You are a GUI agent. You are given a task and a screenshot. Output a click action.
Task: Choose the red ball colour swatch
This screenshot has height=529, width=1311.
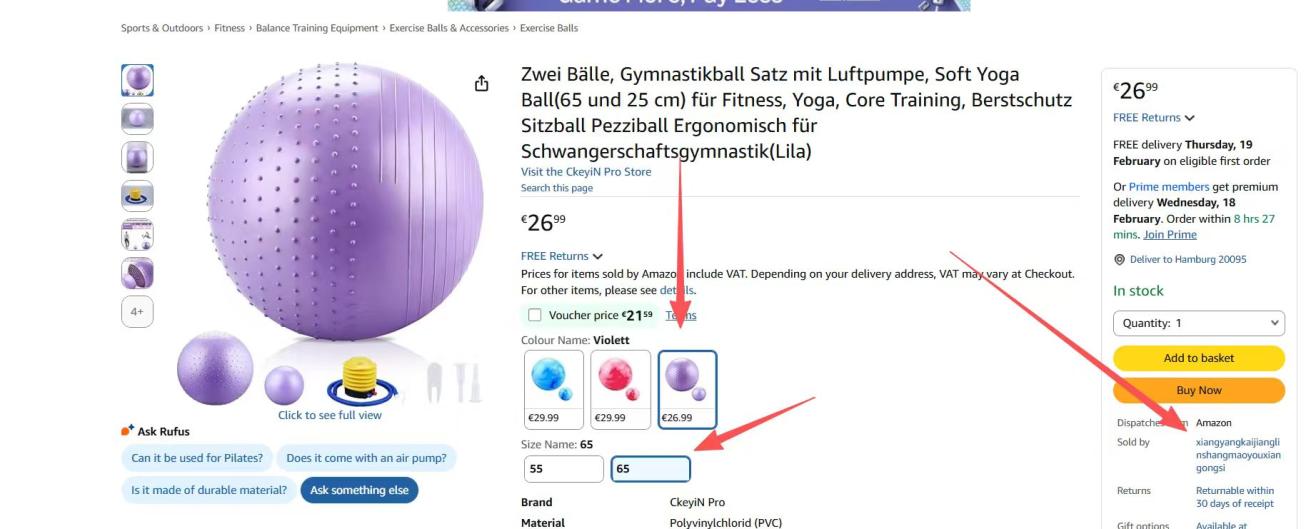(x=621, y=389)
